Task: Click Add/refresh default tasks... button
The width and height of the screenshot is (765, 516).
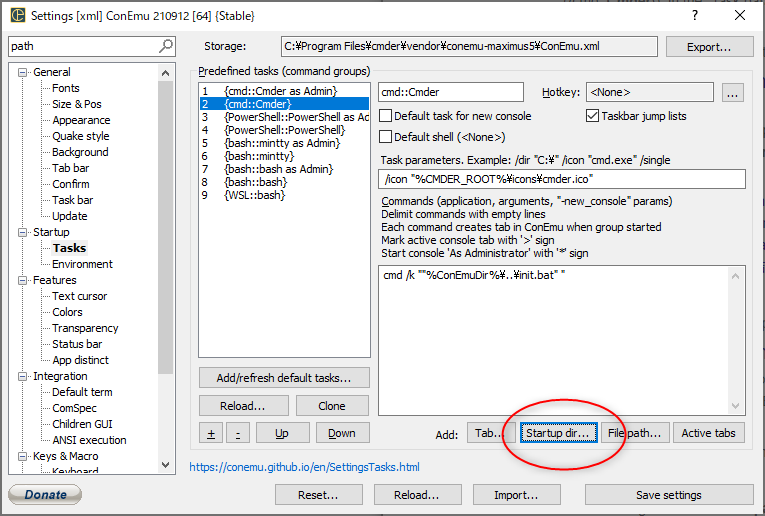Action: click(x=284, y=378)
